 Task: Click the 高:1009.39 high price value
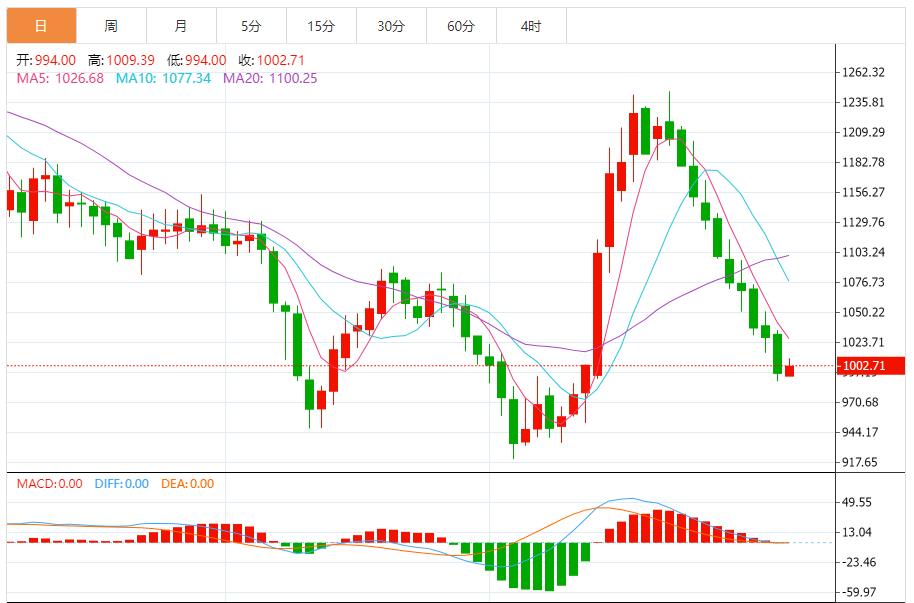point(121,60)
